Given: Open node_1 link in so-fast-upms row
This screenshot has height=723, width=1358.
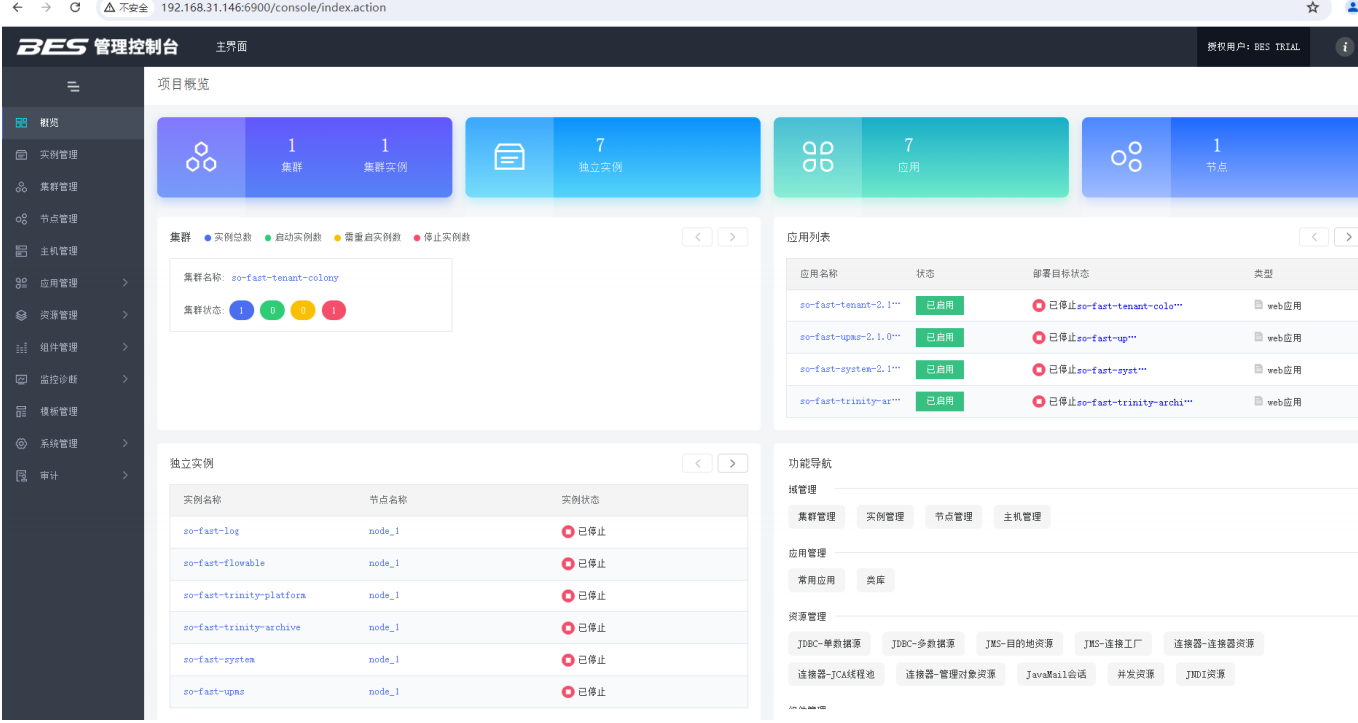Looking at the screenshot, I should (384, 691).
